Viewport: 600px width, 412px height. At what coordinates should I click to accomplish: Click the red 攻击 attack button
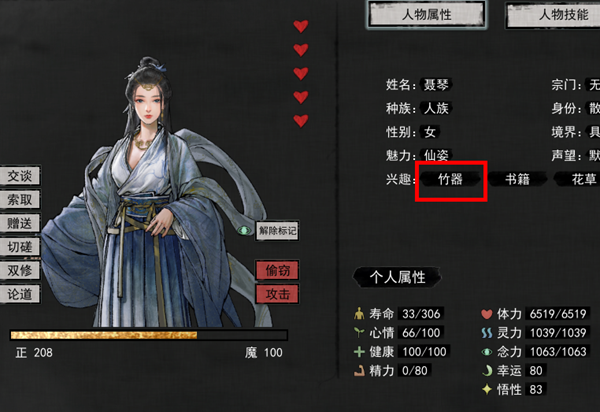[x=277, y=294]
